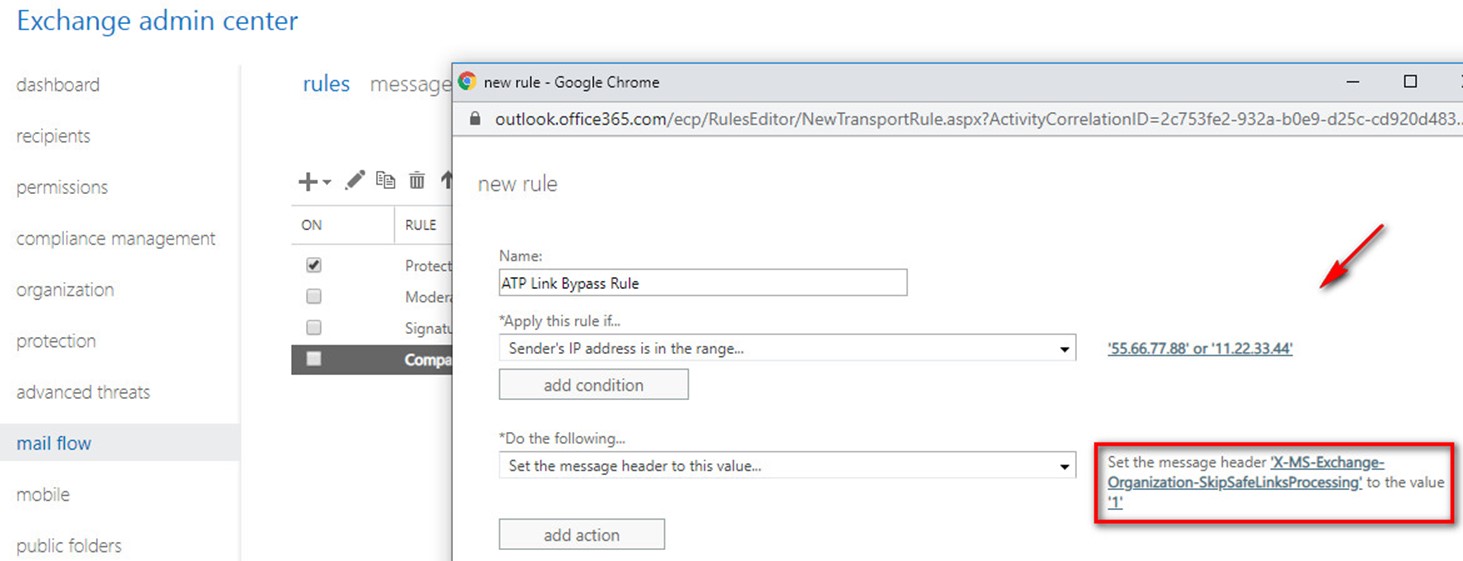
Task: Uncheck the Protect rule checkbox
Action: click(x=314, y=265)
